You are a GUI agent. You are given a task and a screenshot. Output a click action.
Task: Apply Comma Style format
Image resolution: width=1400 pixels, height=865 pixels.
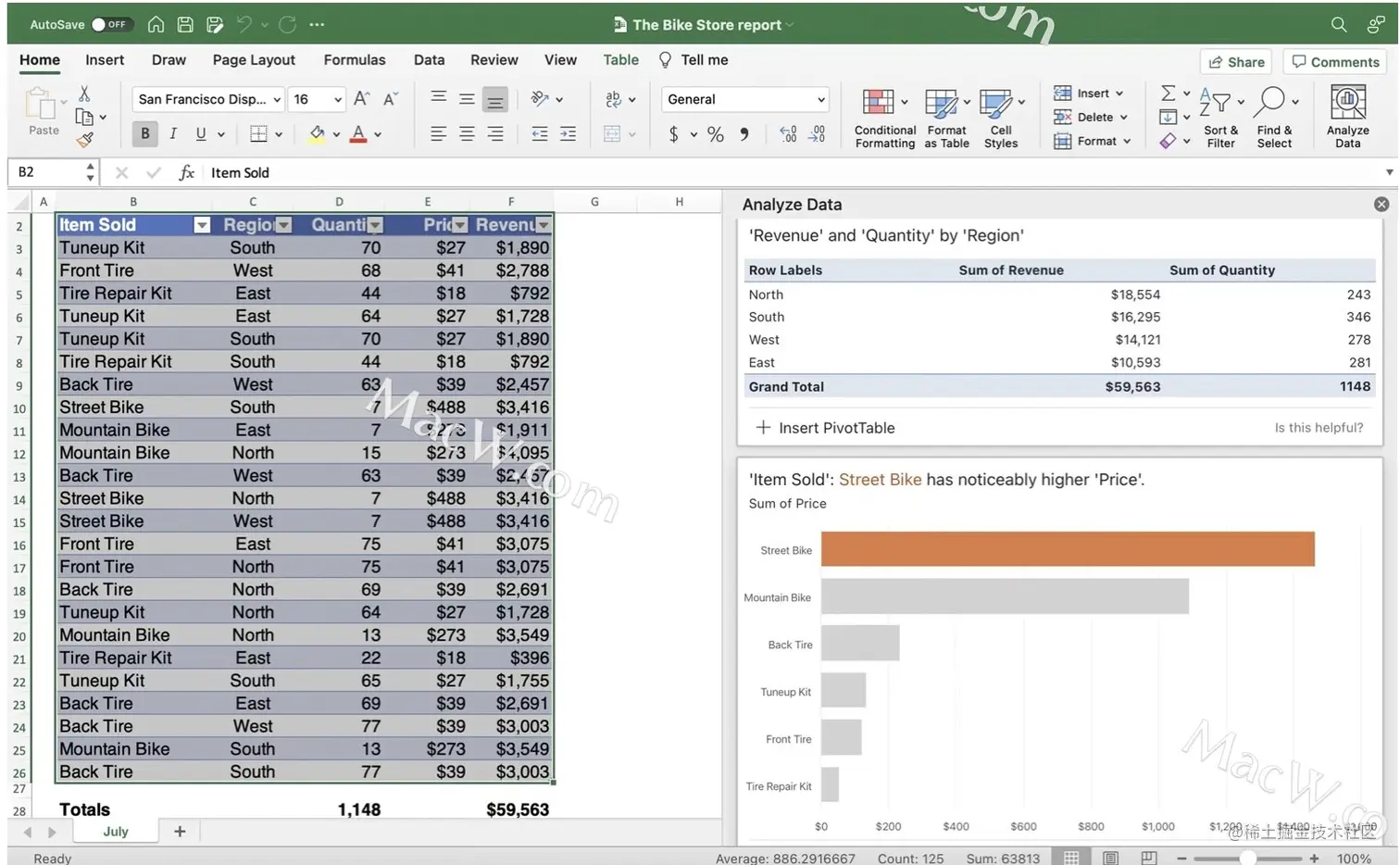(x=744, y=134)
